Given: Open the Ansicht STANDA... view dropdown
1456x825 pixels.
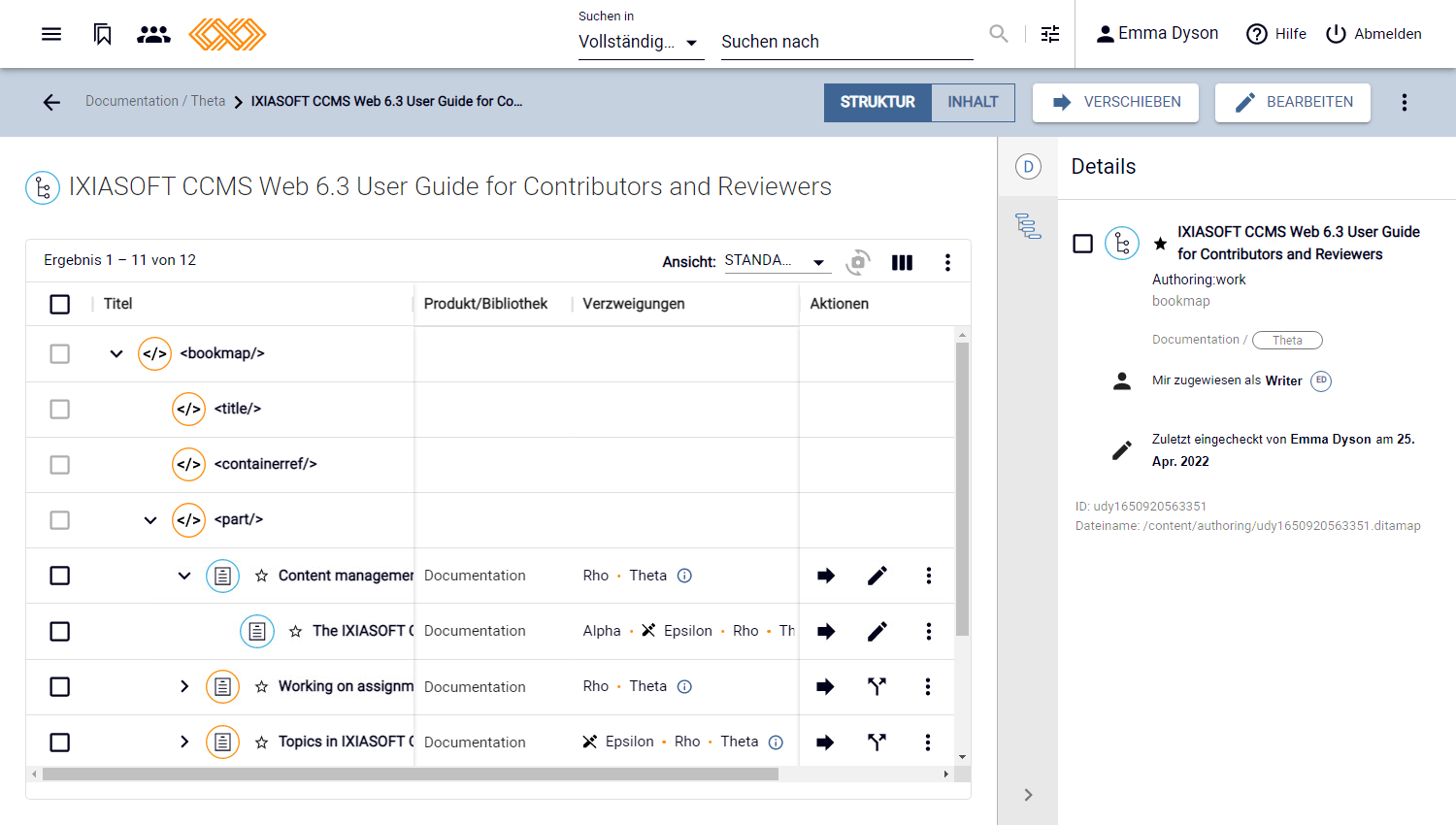Looking at the screenshot, I should 778,261.
